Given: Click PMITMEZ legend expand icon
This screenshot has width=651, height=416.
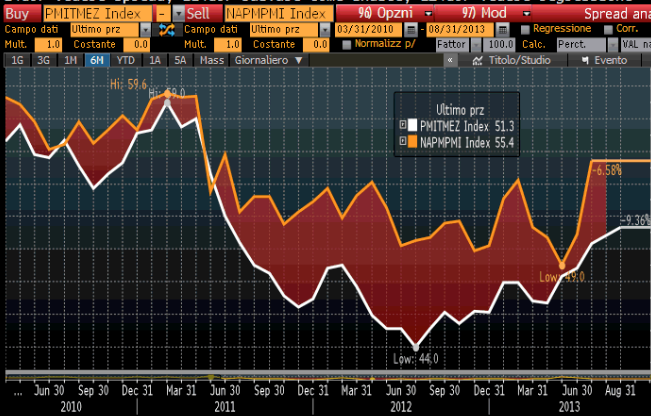Looking at the screenshot, I should pos(403,125).
